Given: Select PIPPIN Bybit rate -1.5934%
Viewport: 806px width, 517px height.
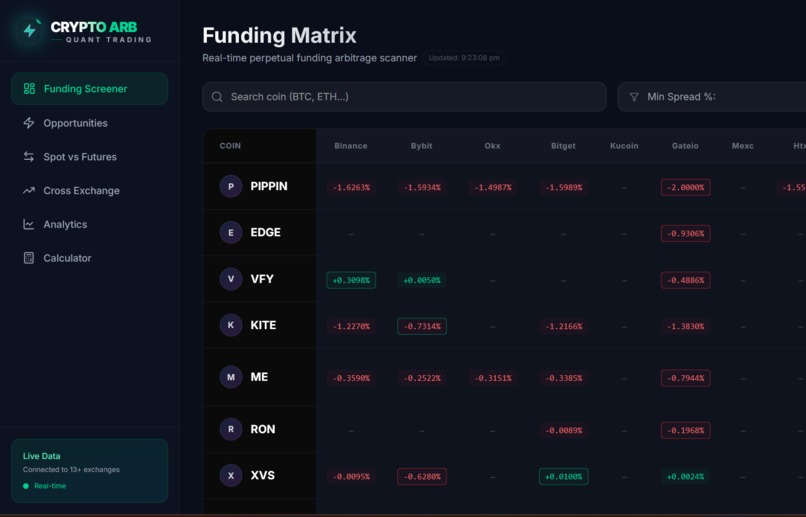Looking at the screenshot, I should (422, 187).
